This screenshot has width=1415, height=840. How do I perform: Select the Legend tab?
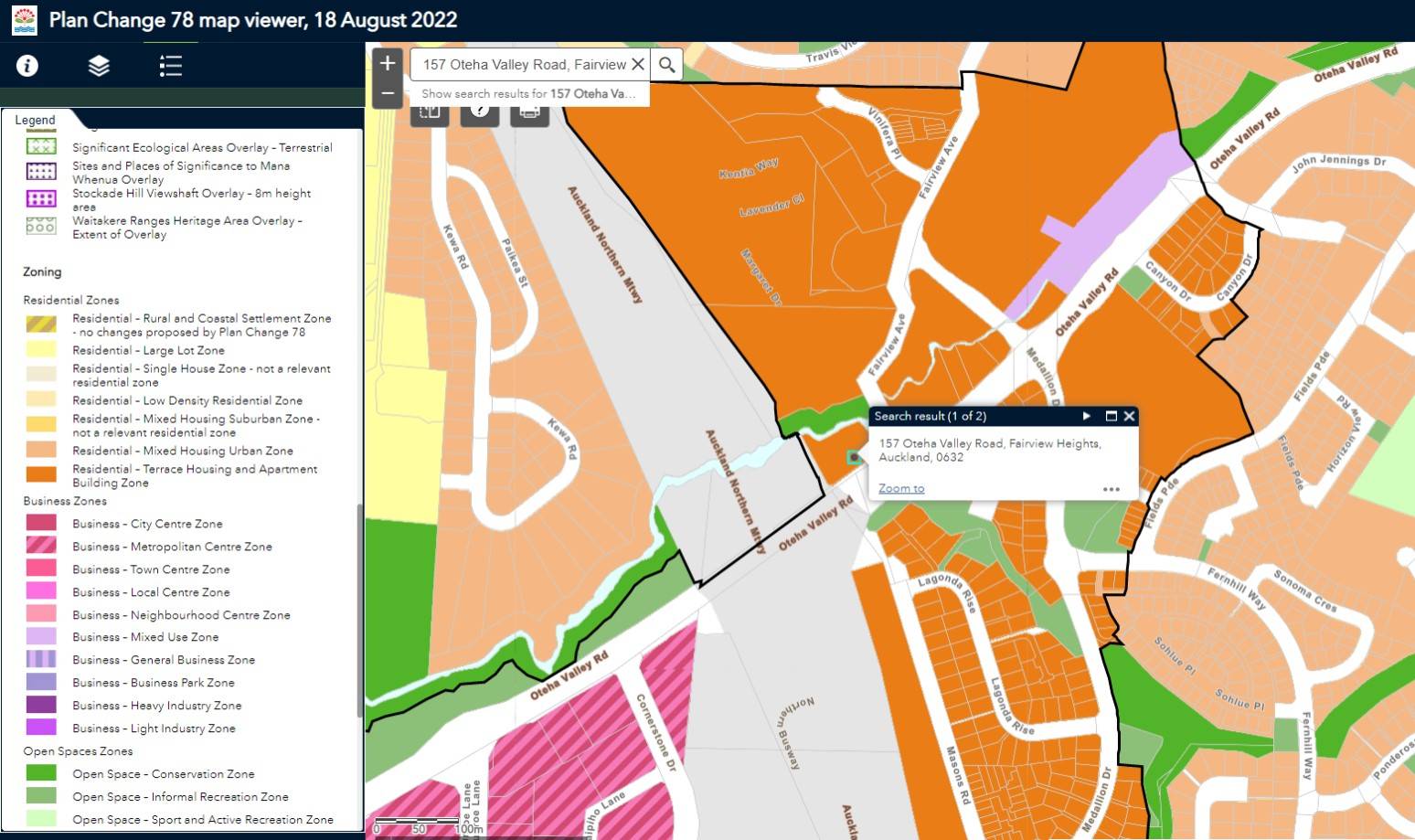pos(36,120)
